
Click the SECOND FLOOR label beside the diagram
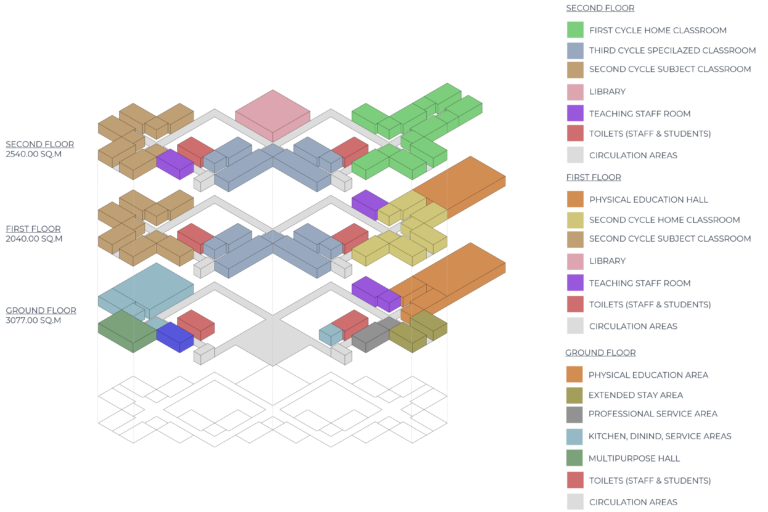40,144
